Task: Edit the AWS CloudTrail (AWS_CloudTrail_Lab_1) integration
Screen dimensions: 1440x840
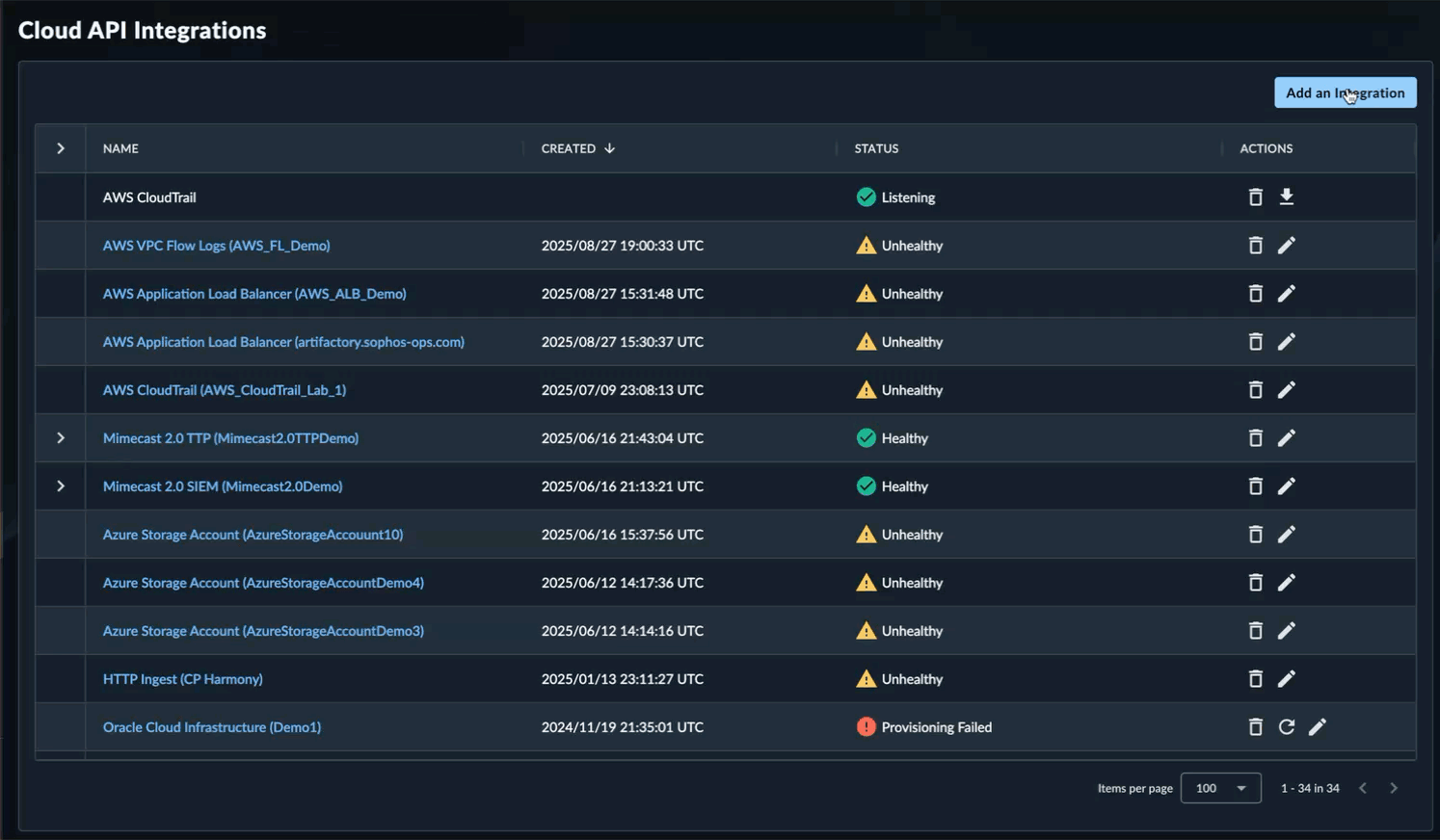Action: click(1287, 389)
